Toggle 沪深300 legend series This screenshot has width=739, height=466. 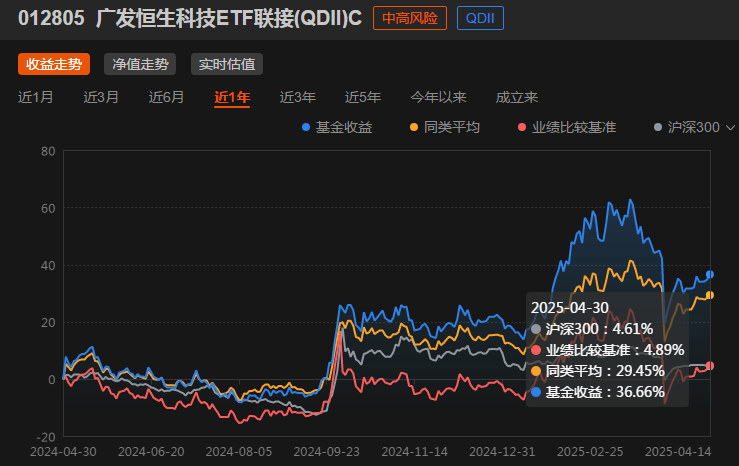click(x=687, y=127)
